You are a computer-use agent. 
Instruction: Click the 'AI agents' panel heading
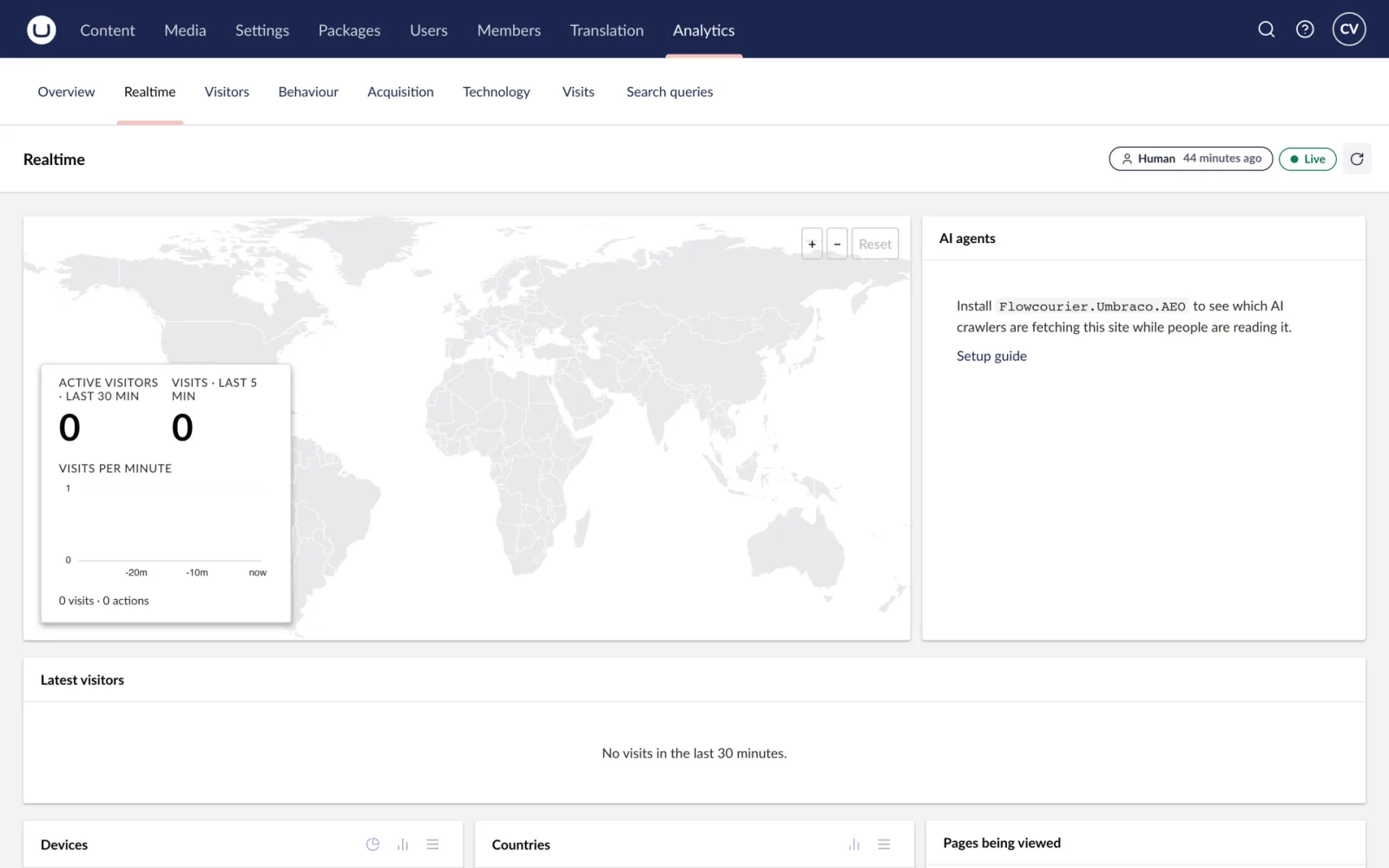967,238
